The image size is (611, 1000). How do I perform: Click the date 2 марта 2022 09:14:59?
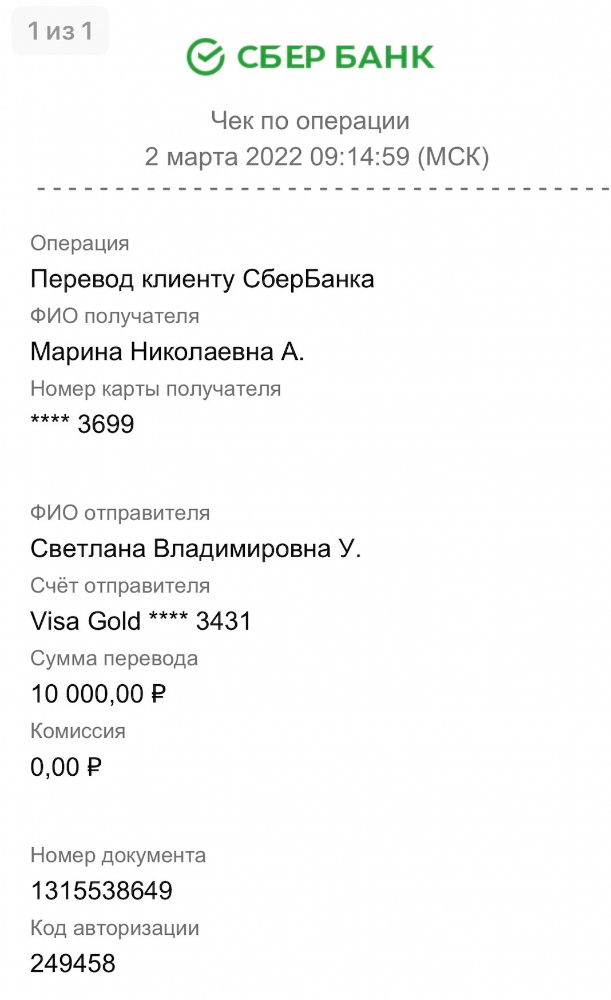pyautogui.click(x=316, y=157)
